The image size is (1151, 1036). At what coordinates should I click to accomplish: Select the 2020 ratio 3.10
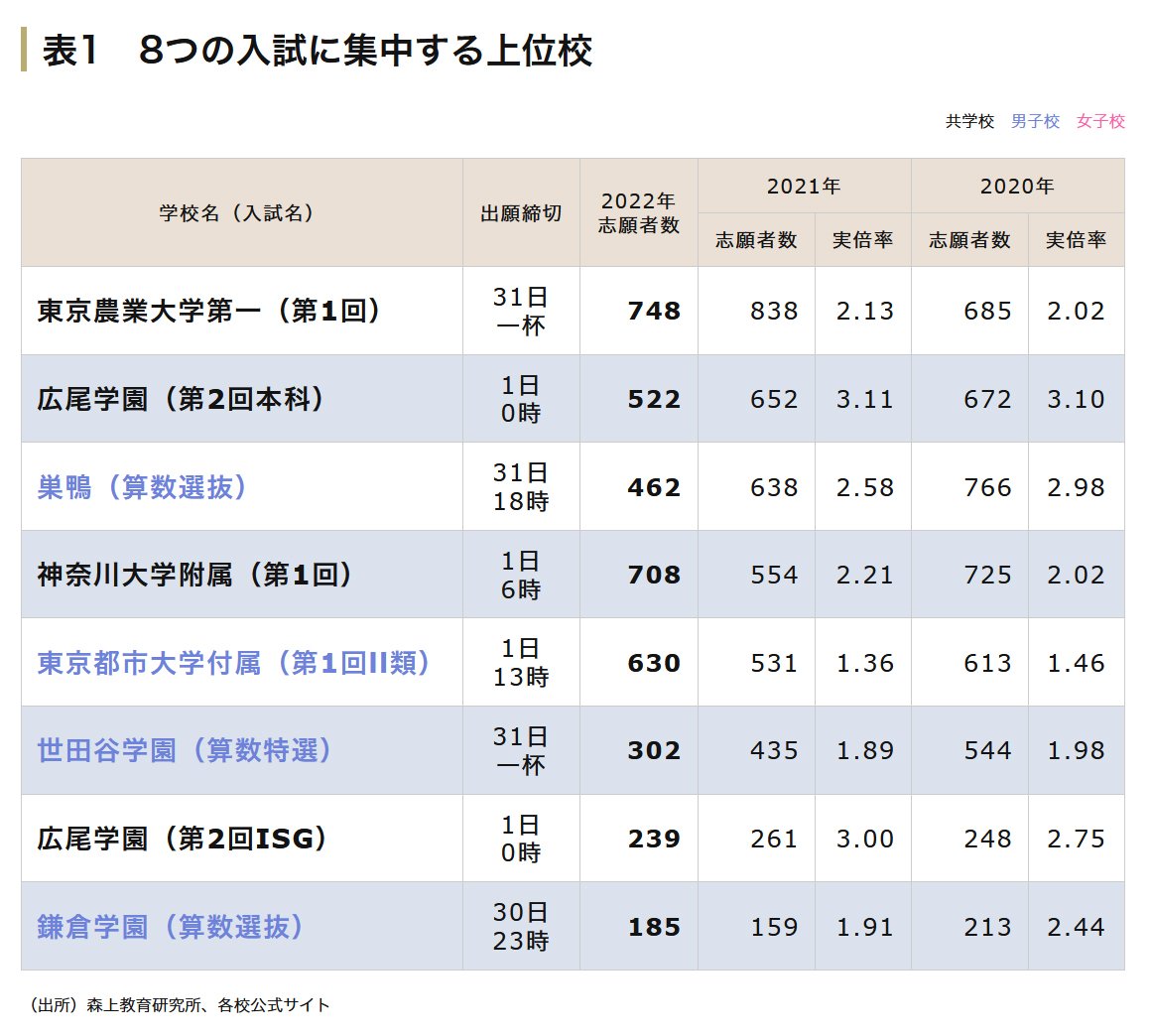click(1077, 399)
